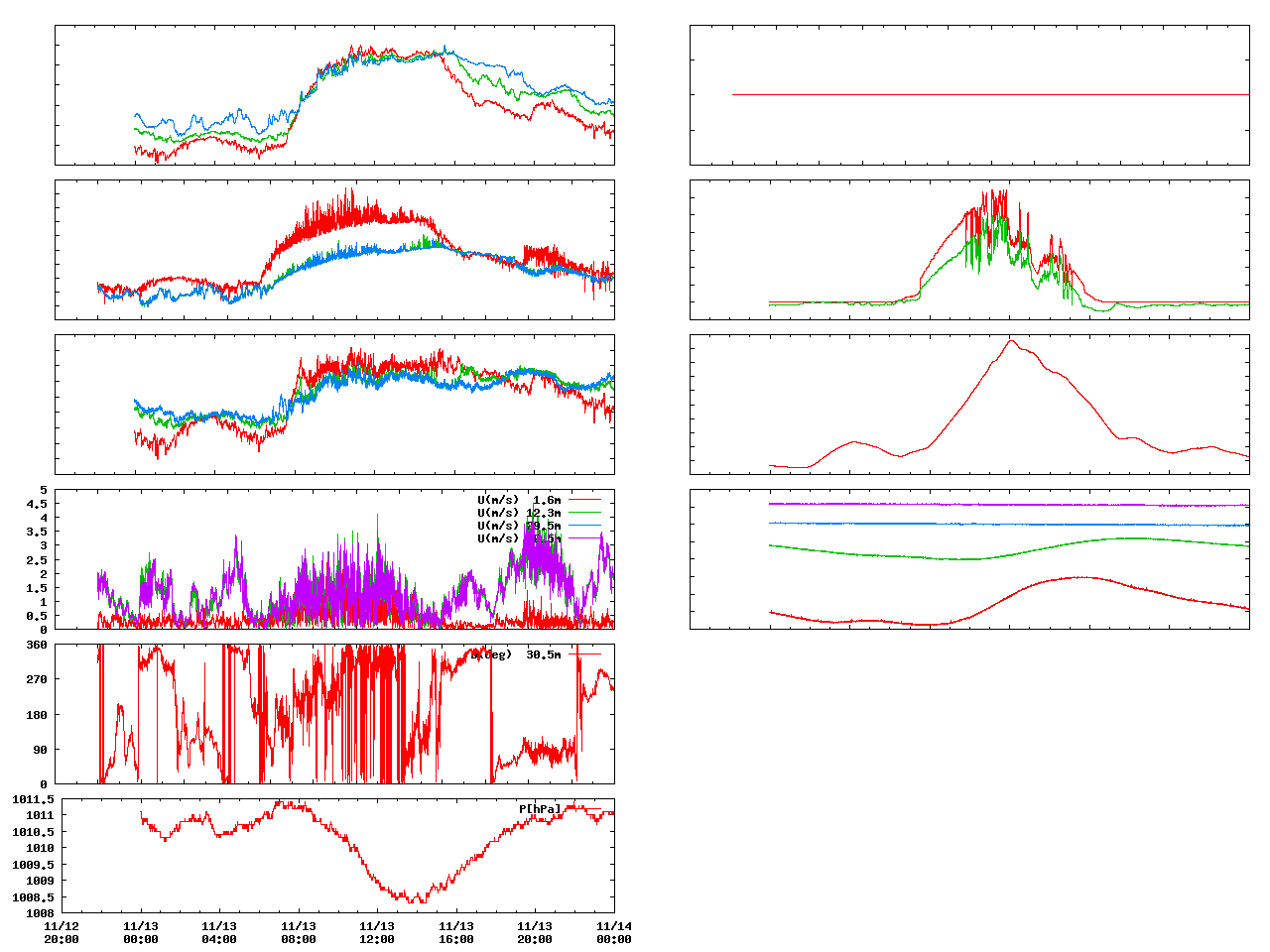1270x952 pixels.
Task: Click the "U(m/s) 1.6m" legend label
Action: 519,500
